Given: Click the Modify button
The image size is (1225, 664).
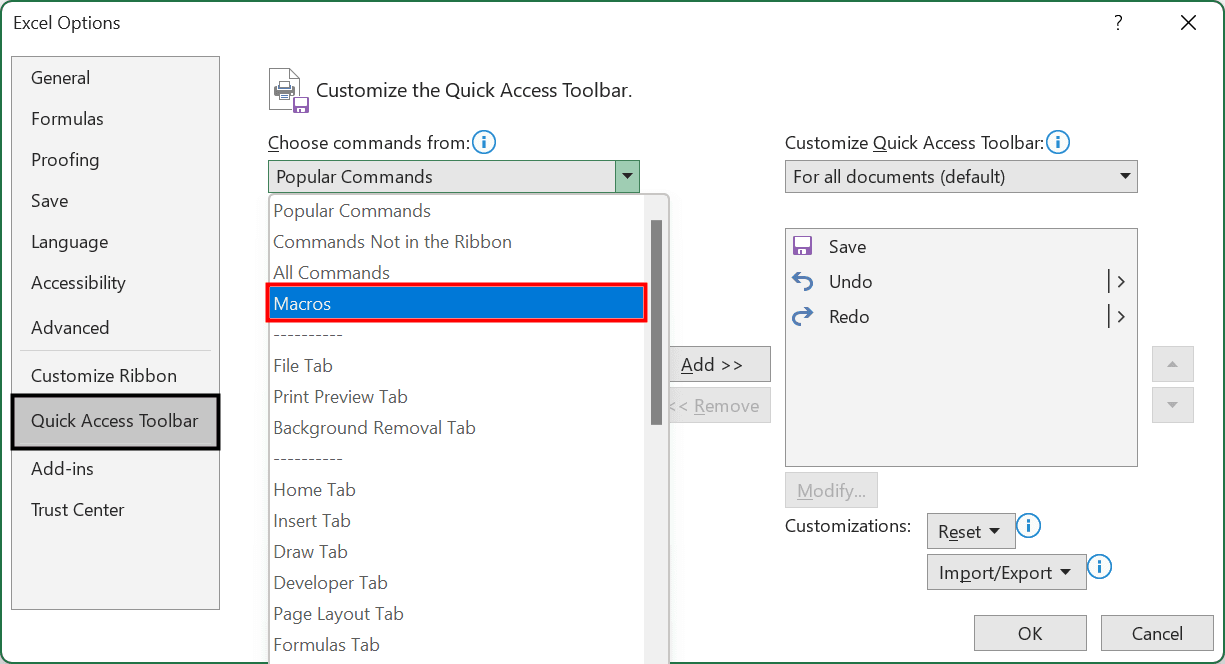Looking at the screenshot, I should point(831,490).
